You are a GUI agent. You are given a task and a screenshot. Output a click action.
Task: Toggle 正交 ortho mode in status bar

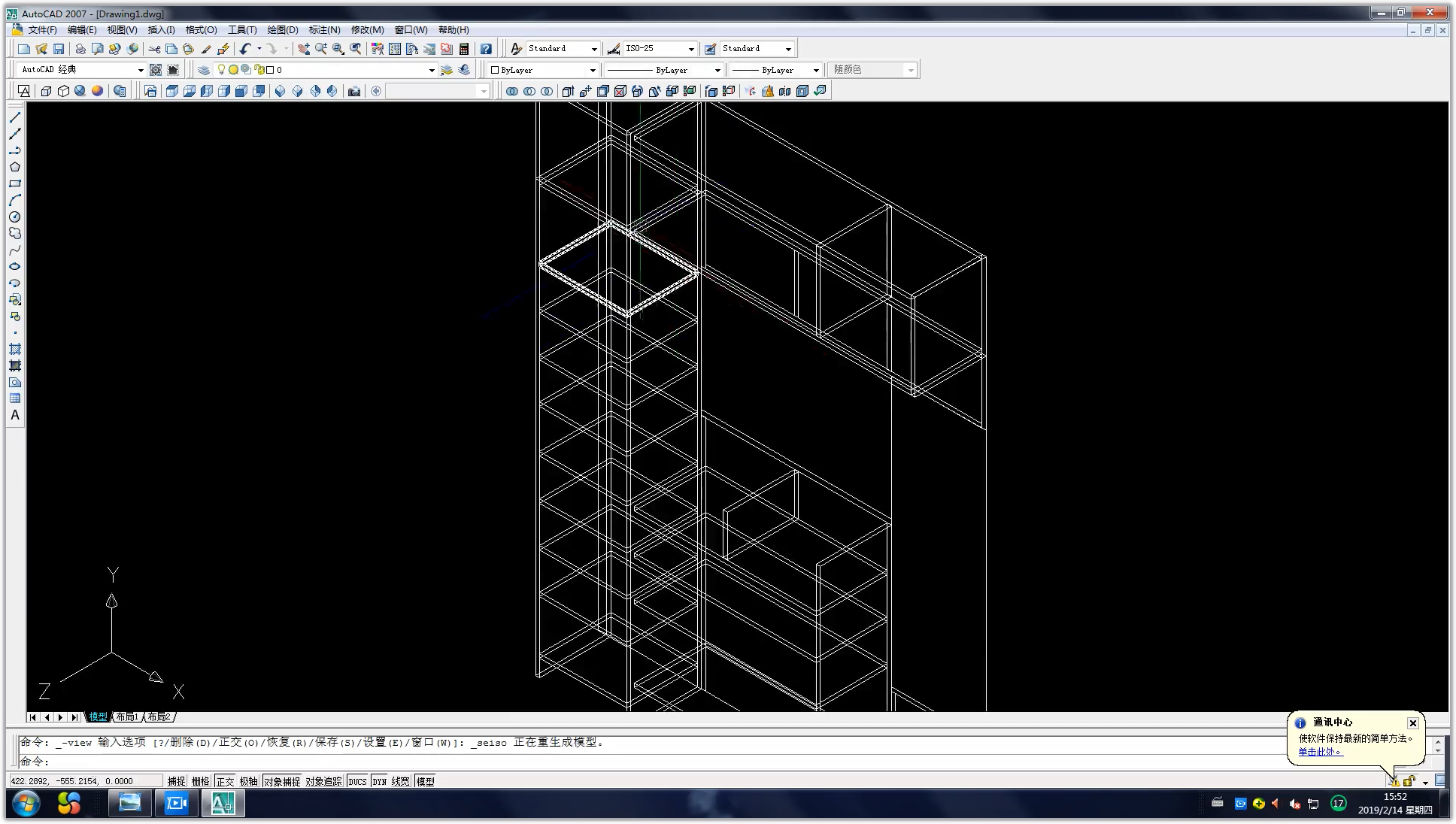point(225,782)
